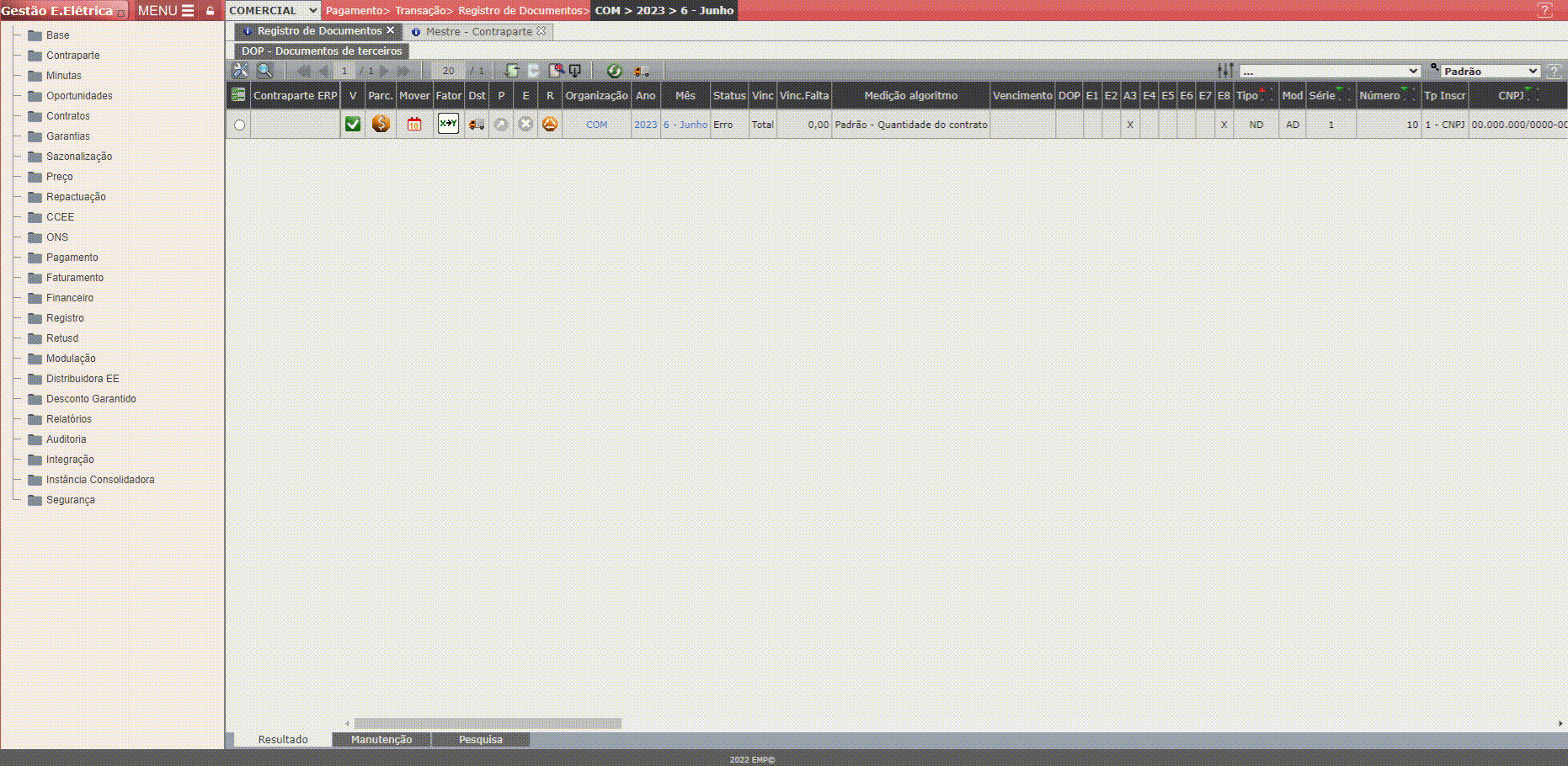
Task: Toggle the green checkmark in V column
Action: (353, 125)
